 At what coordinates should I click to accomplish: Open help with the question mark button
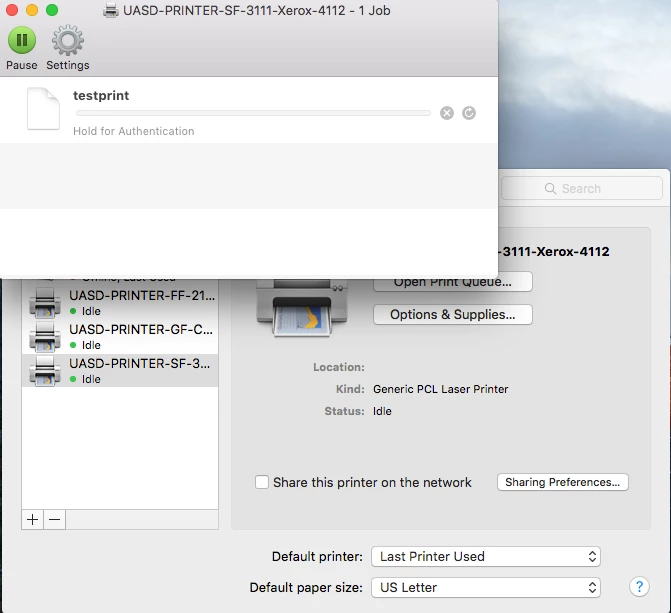pos(639,586)
